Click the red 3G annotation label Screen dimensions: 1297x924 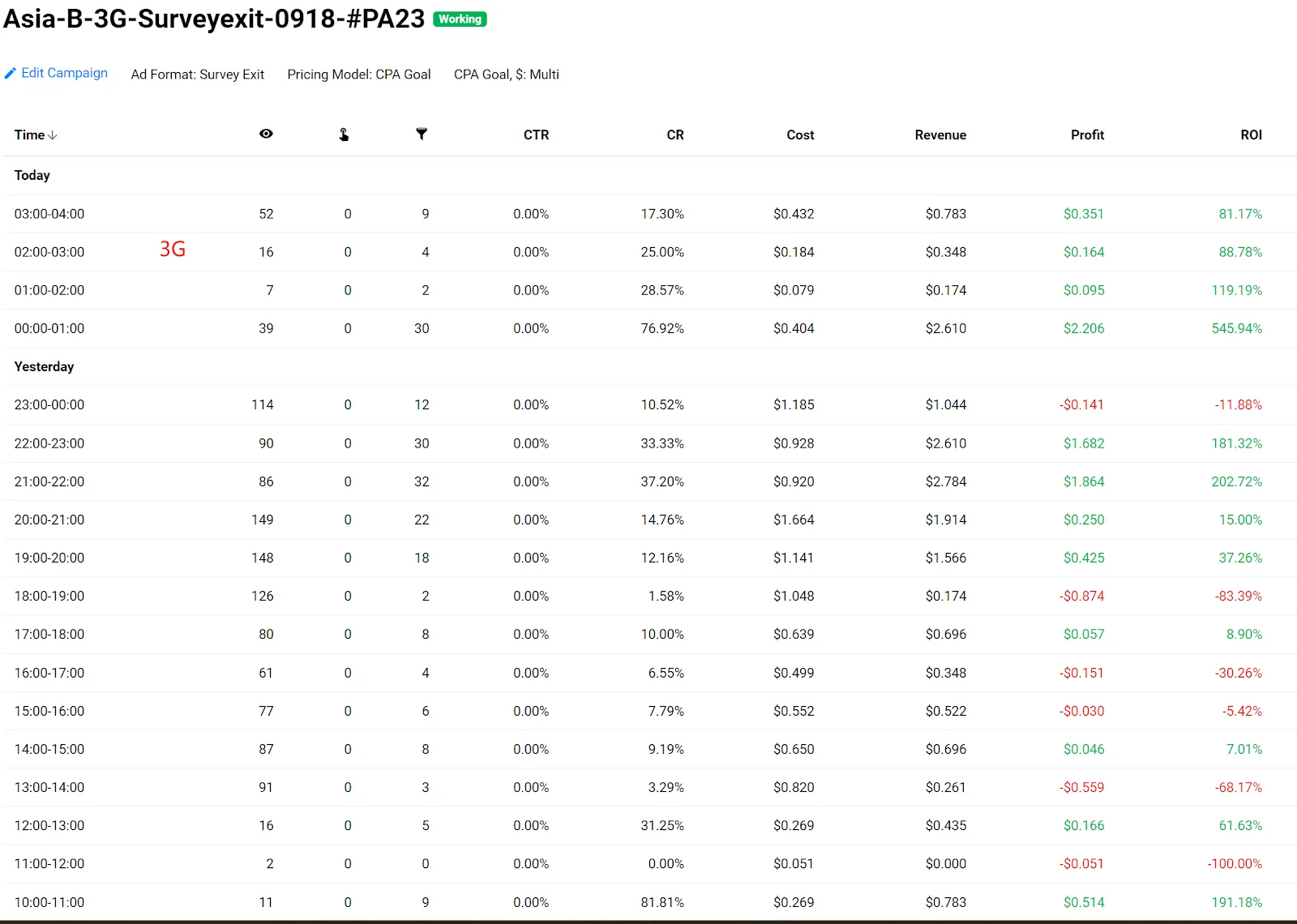173,249
